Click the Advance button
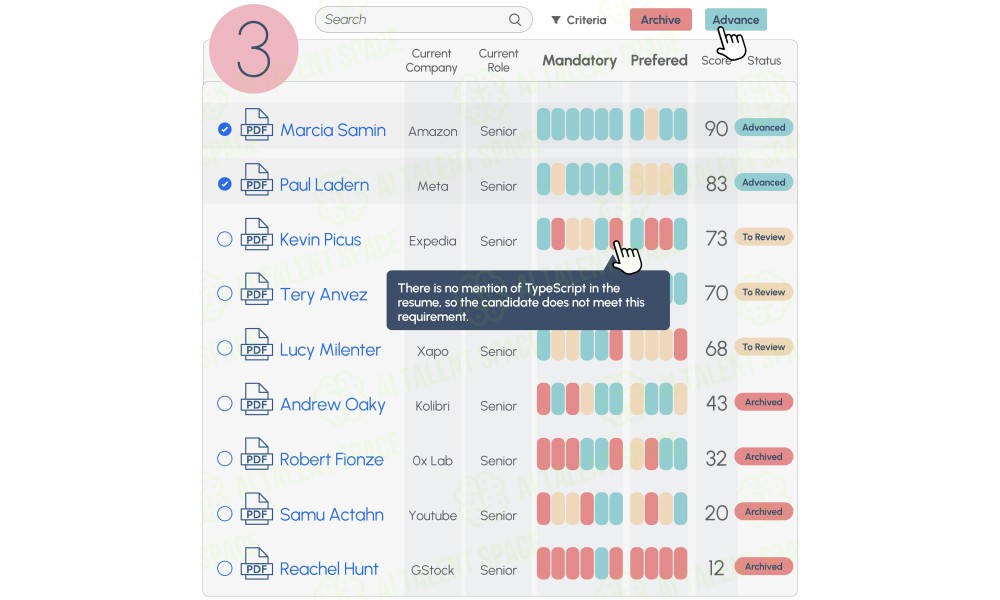The image size is (1000, 600). 735,20
